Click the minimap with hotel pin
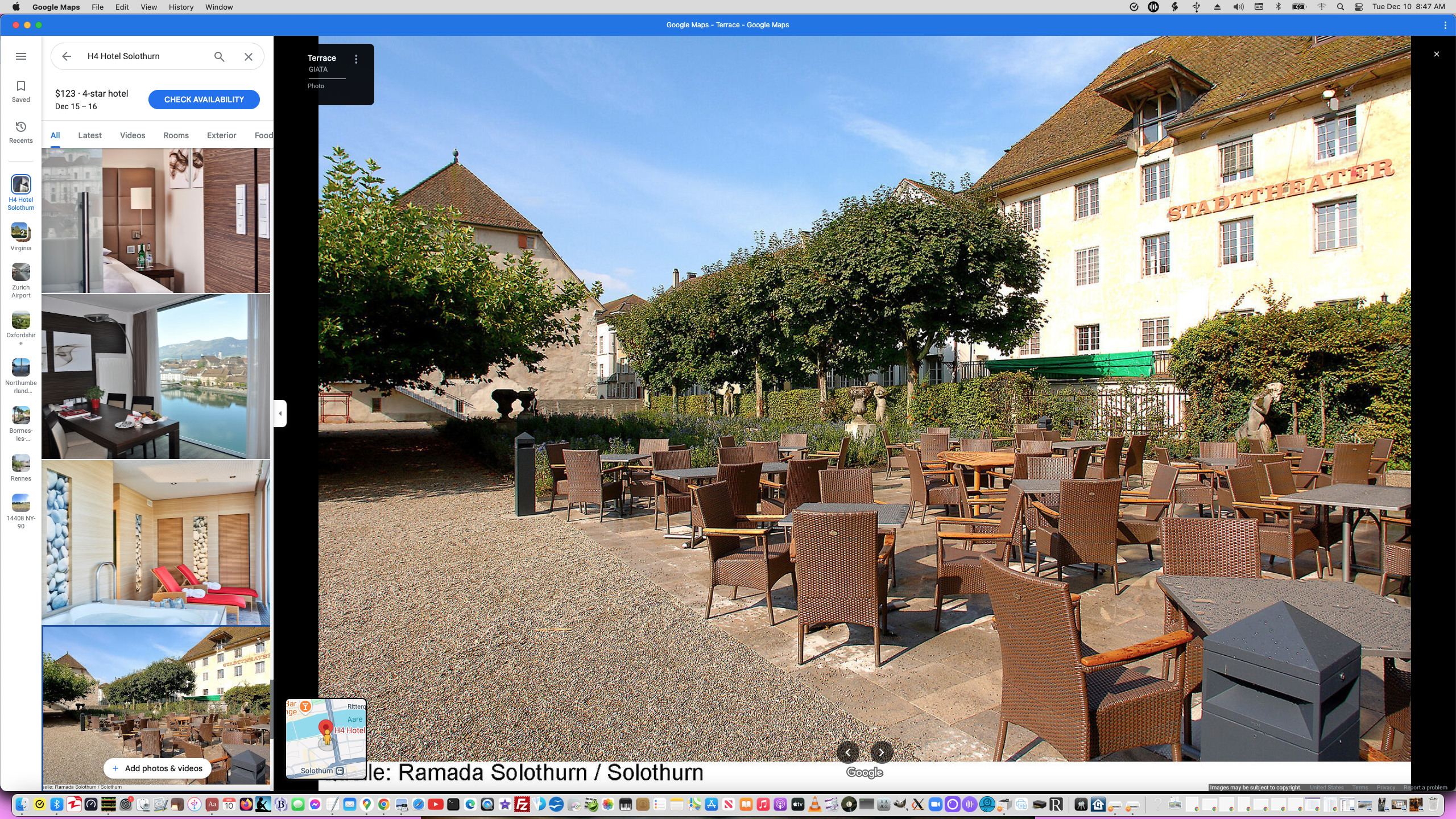The image size is (1456, 819). point(326,737)
